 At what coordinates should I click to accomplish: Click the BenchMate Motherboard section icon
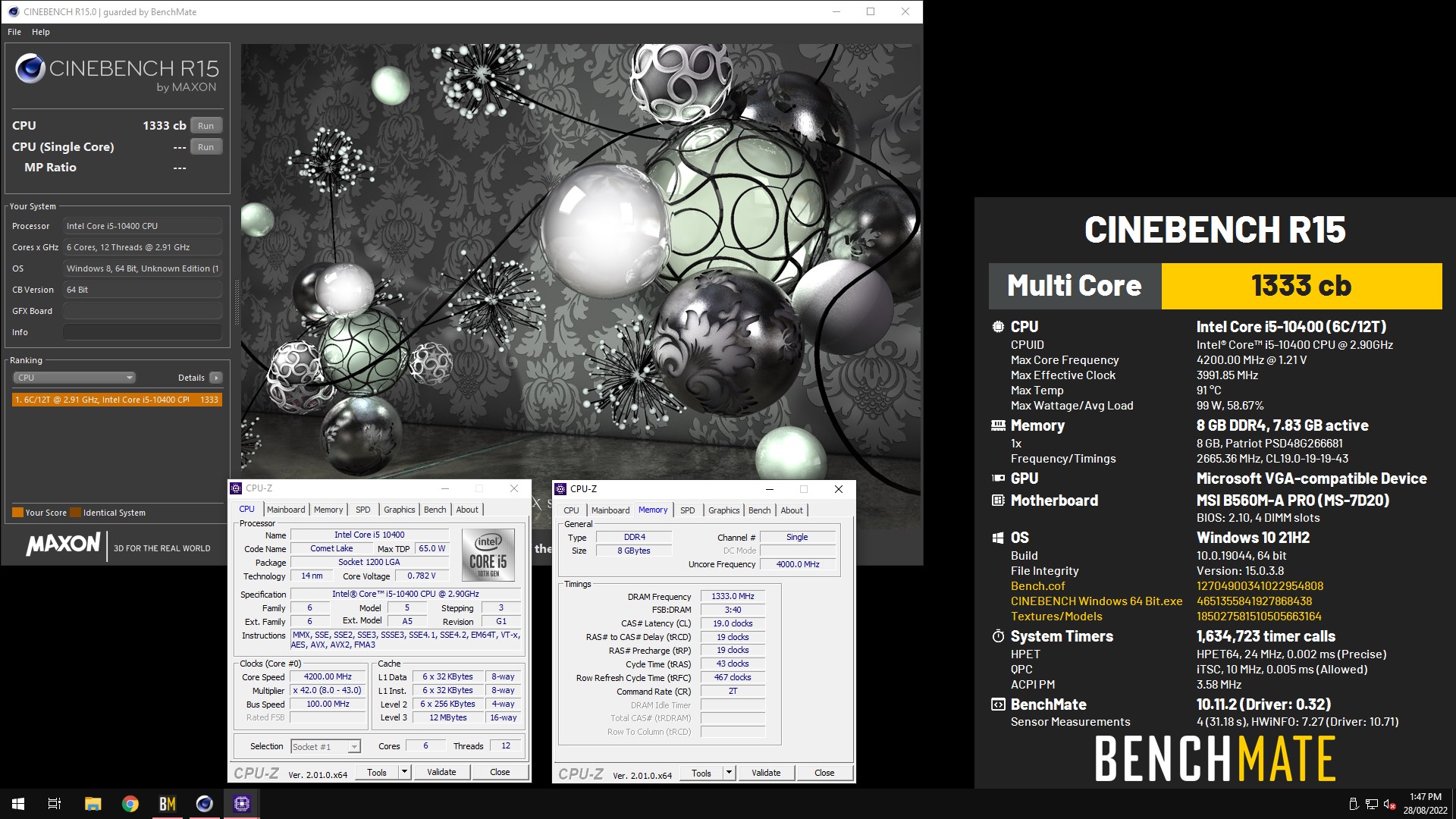[x=998, y=500]
